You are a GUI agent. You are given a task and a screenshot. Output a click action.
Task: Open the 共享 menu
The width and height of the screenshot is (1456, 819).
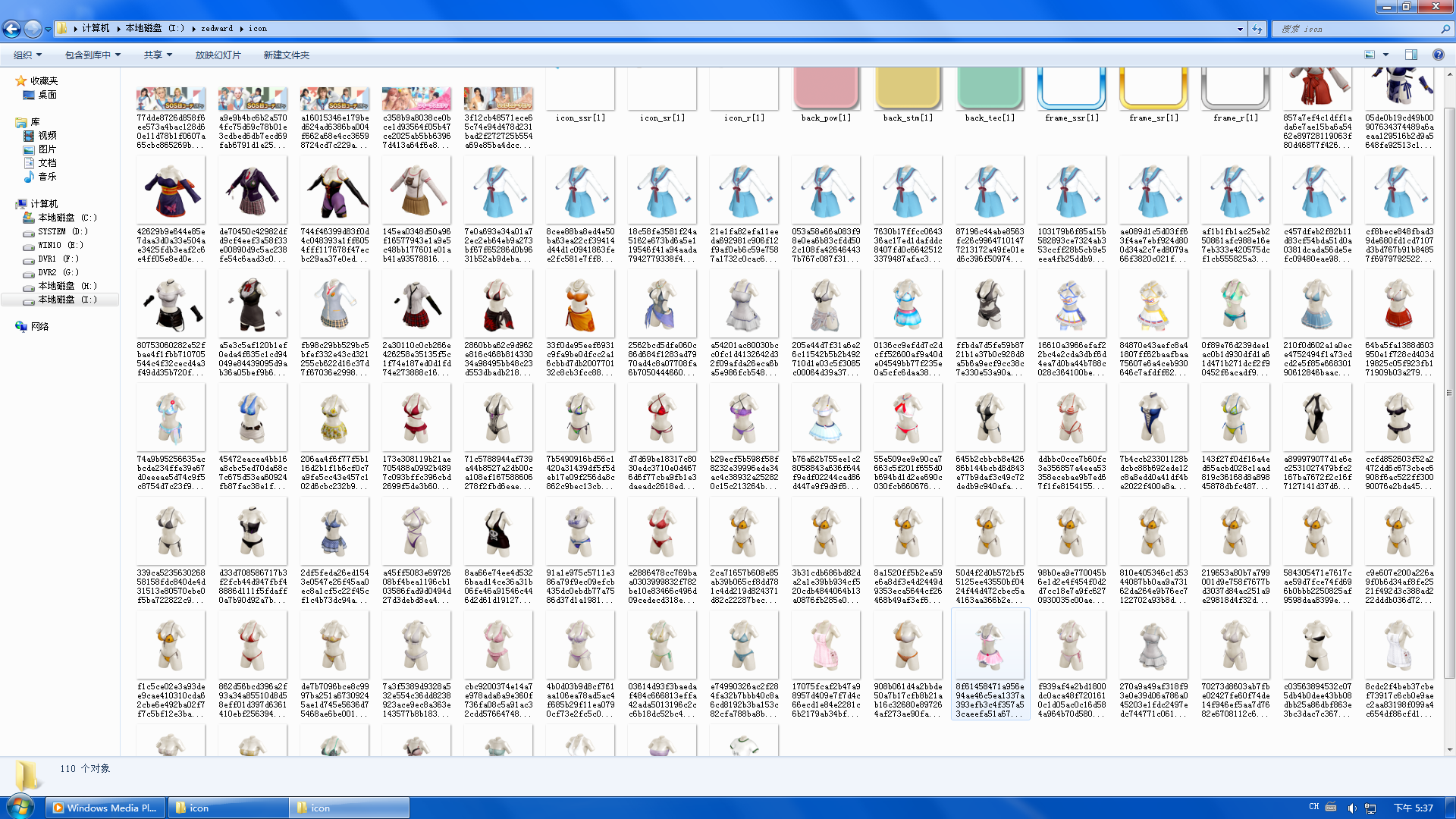(158, 55)
